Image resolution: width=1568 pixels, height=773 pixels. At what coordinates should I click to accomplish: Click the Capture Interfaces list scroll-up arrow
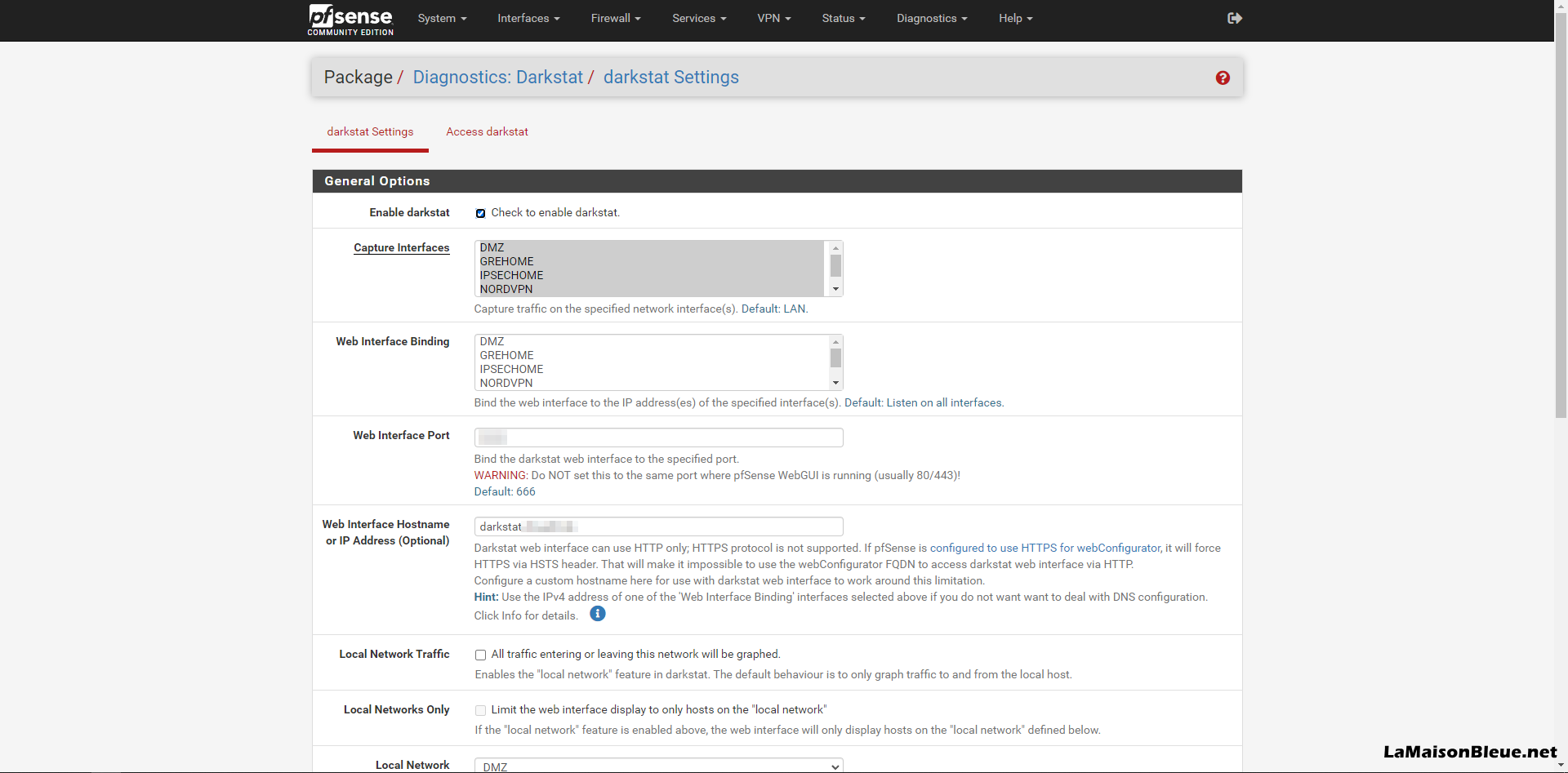pos(835,248)
